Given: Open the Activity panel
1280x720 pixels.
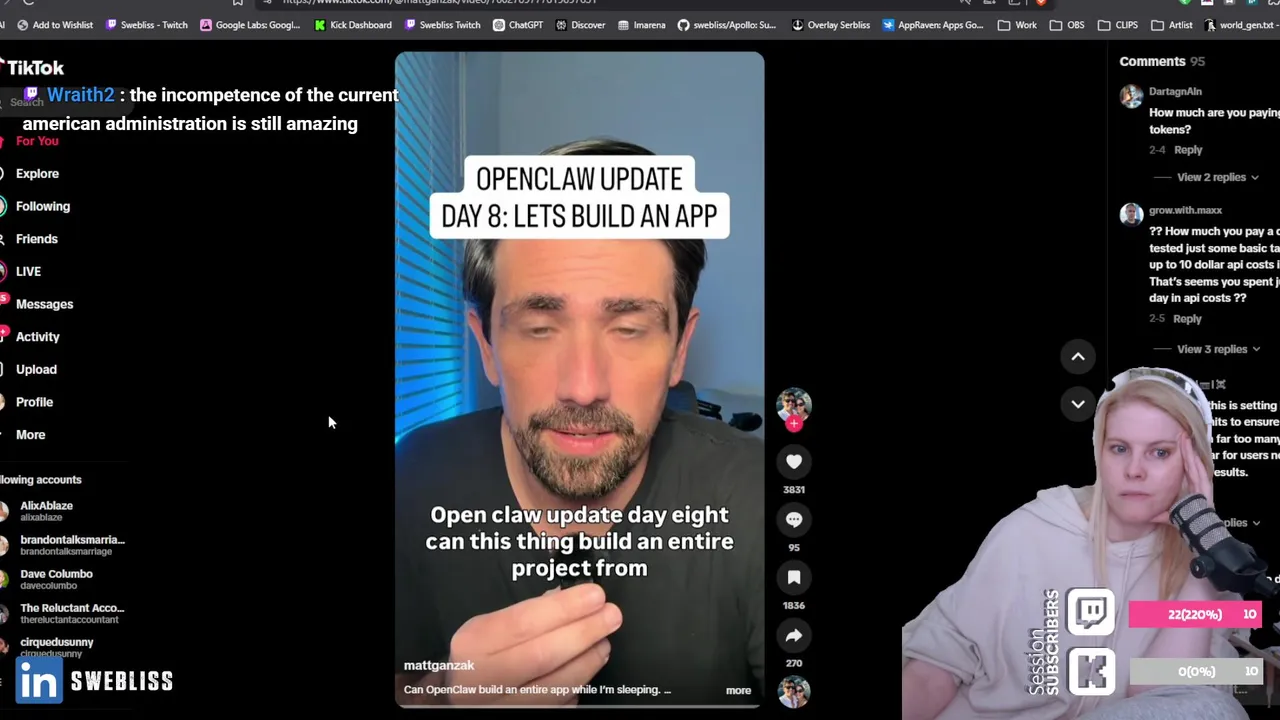Looking at the screenshot, I should pos(38,337).
